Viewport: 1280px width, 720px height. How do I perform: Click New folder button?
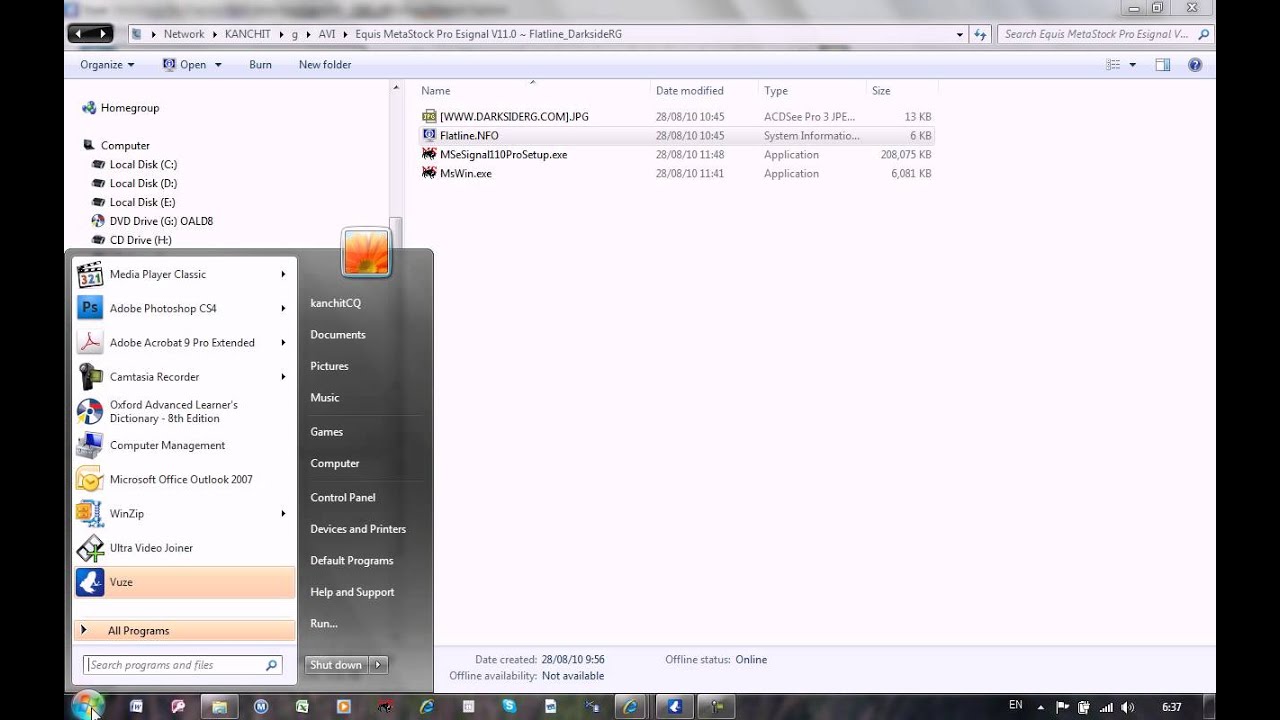[324, 64]
